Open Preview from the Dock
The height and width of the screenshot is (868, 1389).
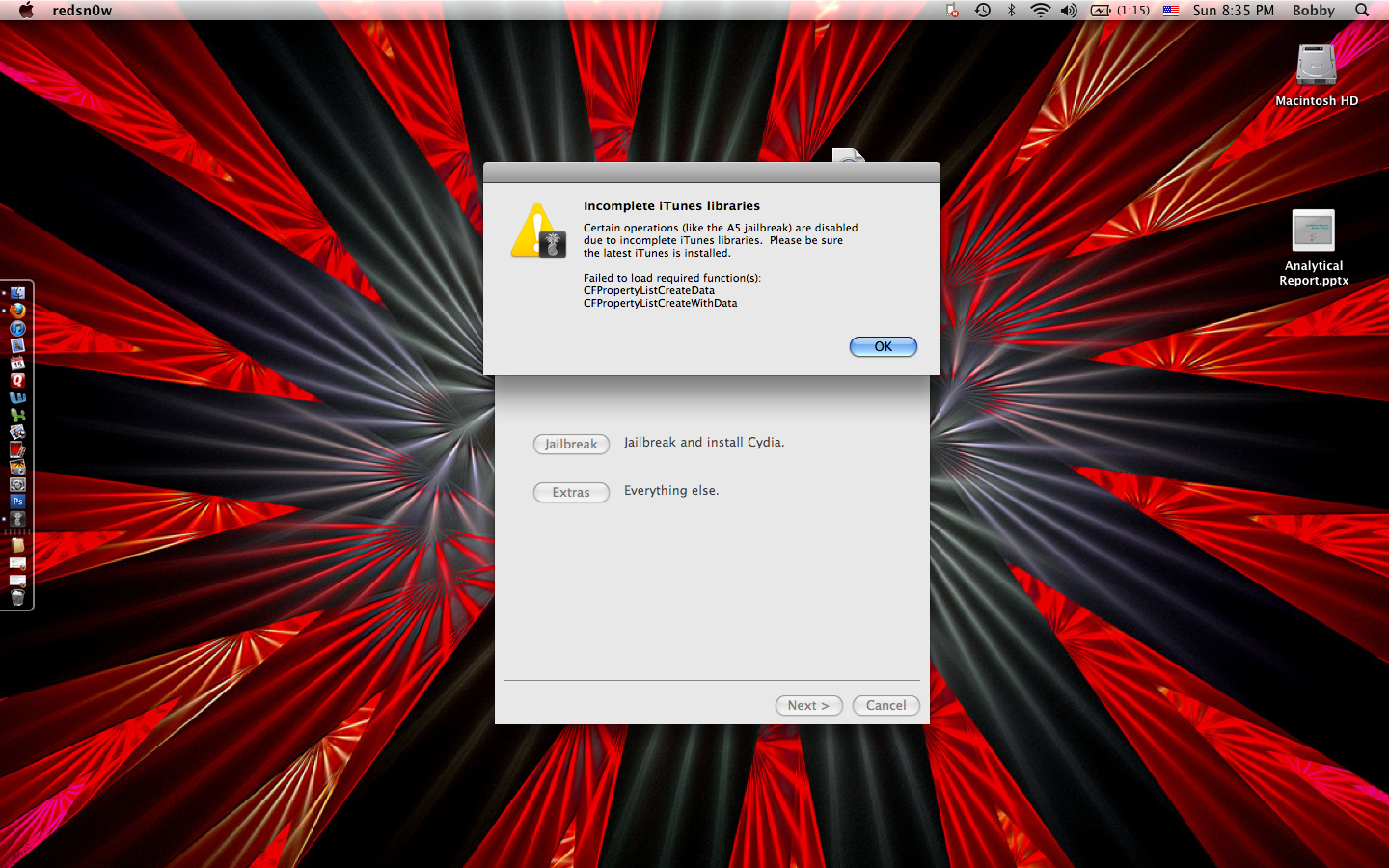tap(17, 432)
